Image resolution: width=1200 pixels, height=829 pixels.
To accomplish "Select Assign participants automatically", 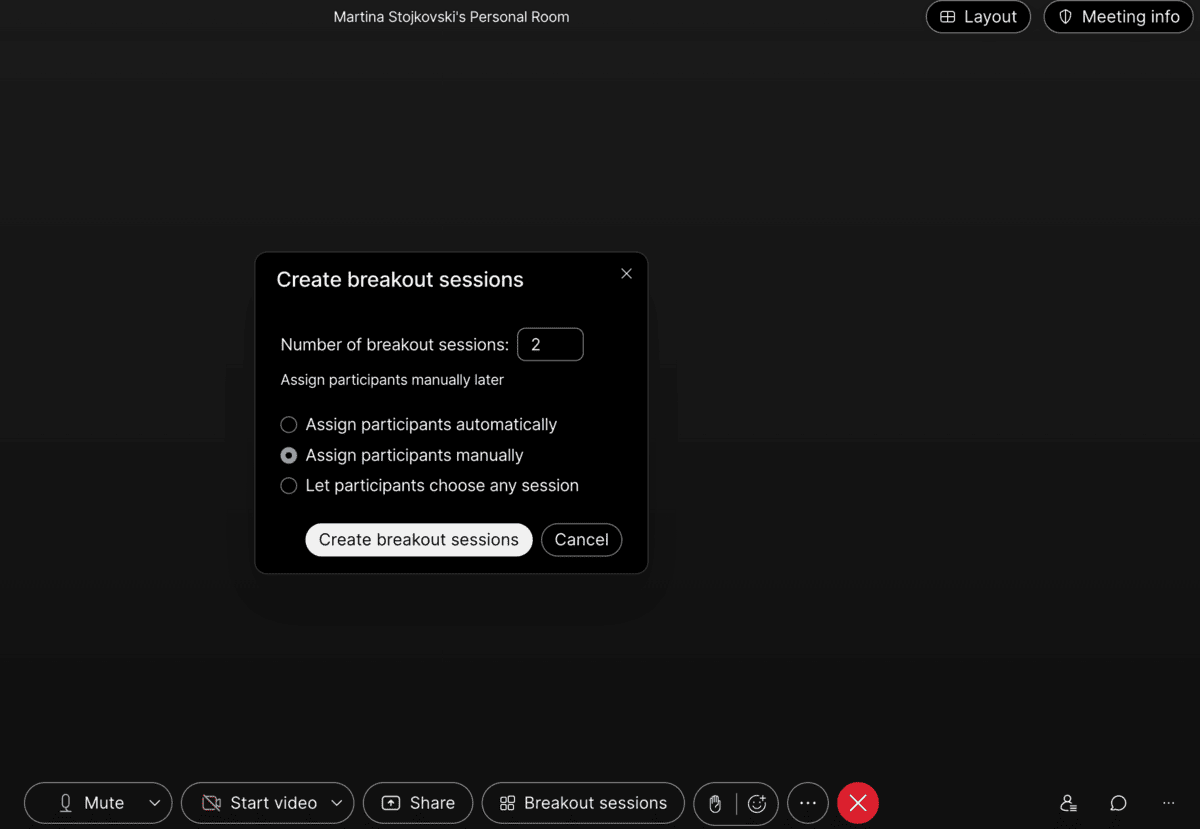I will coord(289,424).
